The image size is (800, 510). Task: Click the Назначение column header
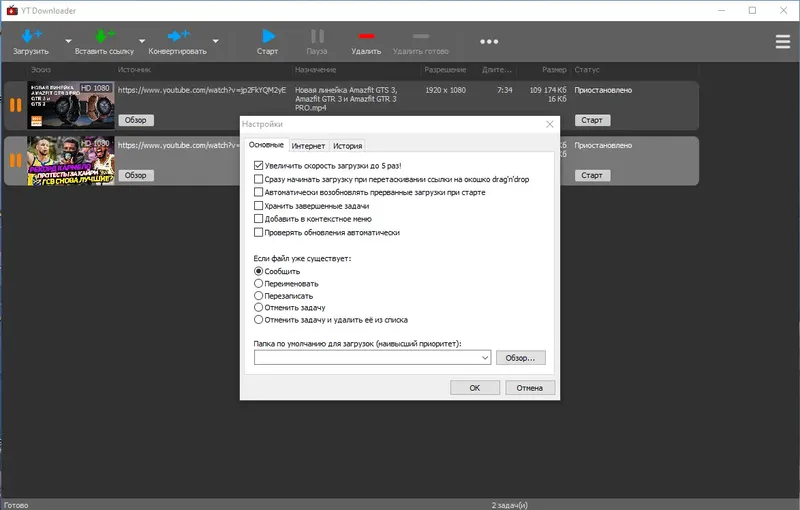[x=315, y=69]
